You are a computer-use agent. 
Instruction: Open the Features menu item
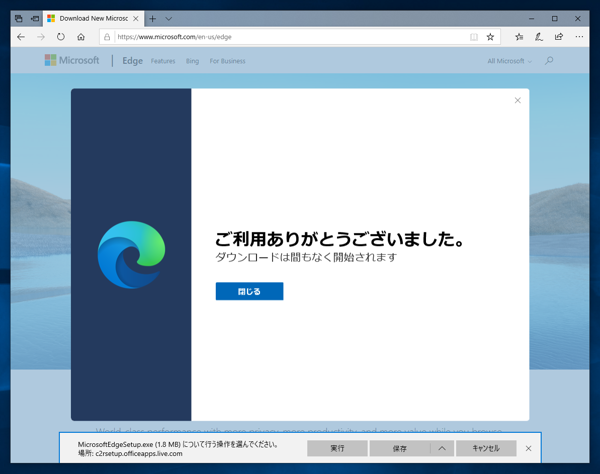(163, 61)
